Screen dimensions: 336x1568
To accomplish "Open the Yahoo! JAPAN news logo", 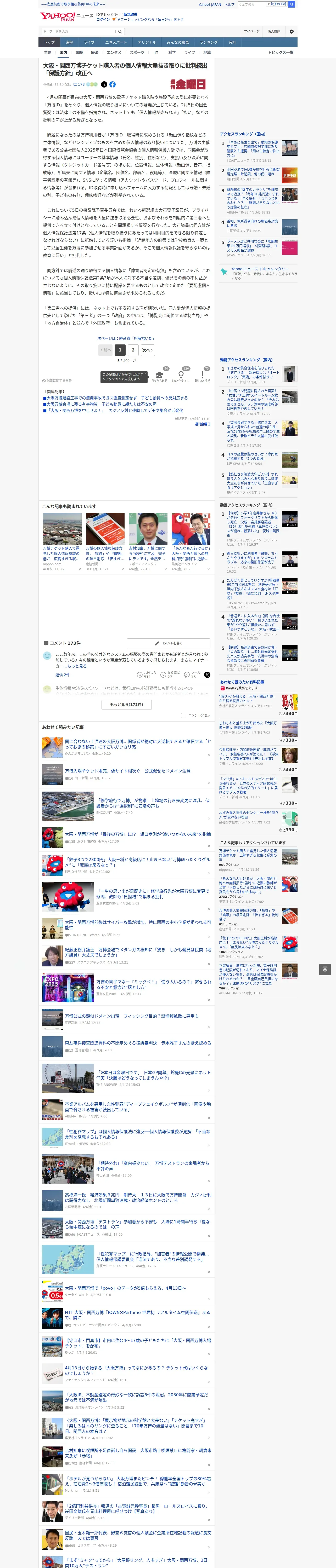I will 66,16.
